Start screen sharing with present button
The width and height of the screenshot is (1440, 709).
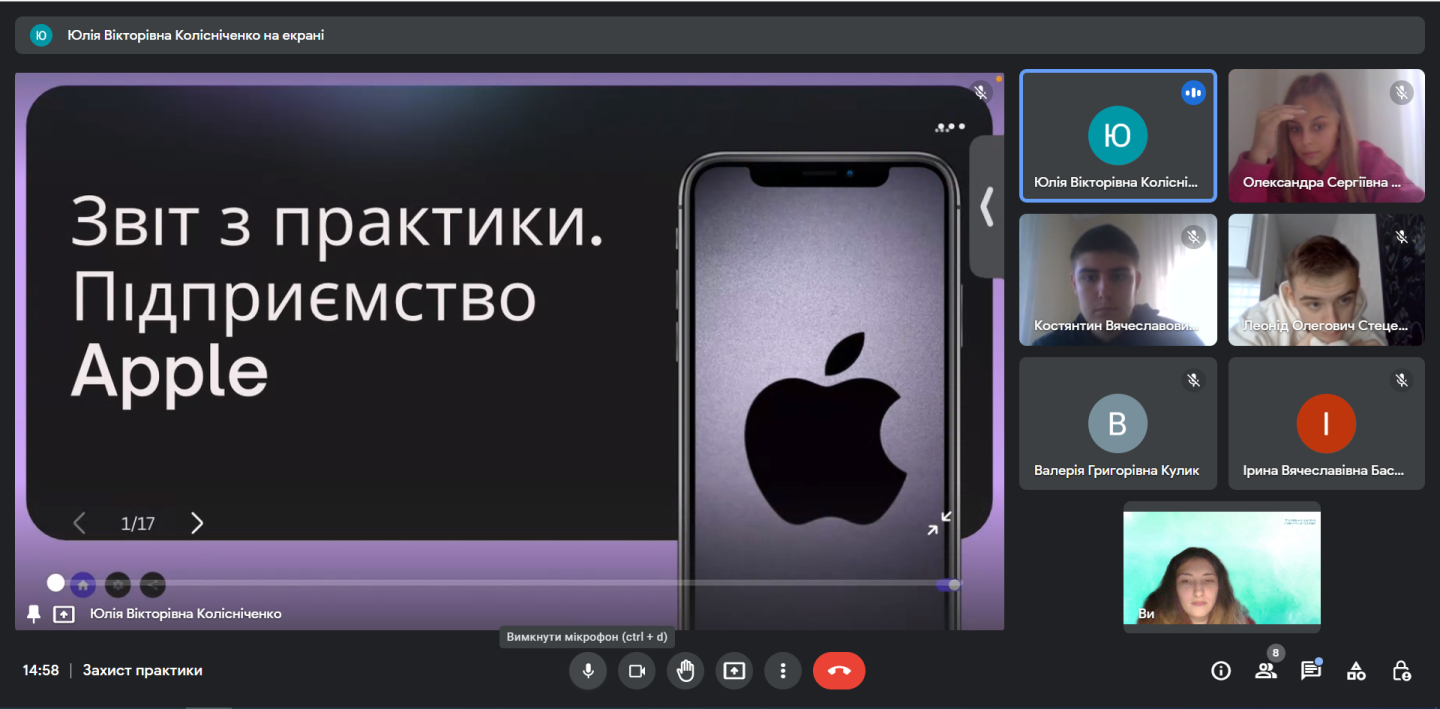734,671
